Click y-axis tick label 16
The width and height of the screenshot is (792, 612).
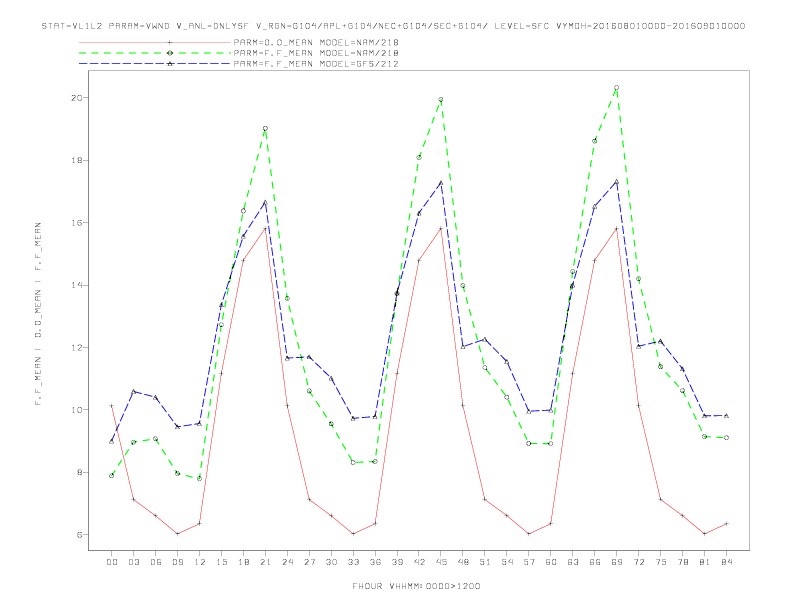coord(77,223)
